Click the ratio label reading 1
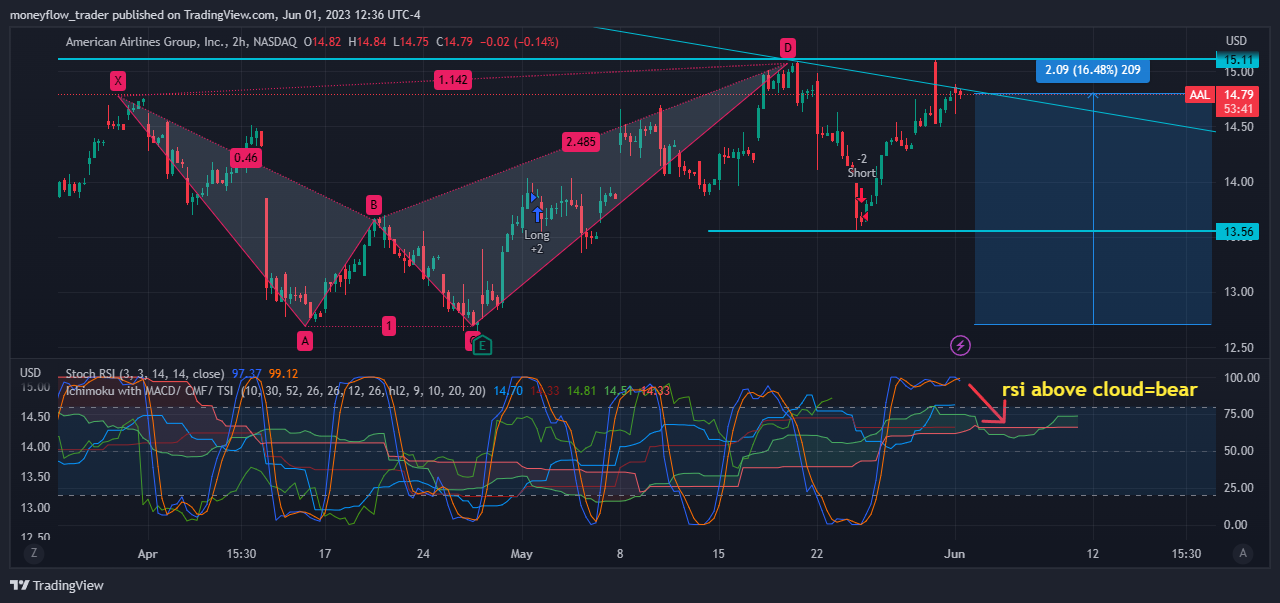This screenshot has height=603, width=1280. point(389,325)
